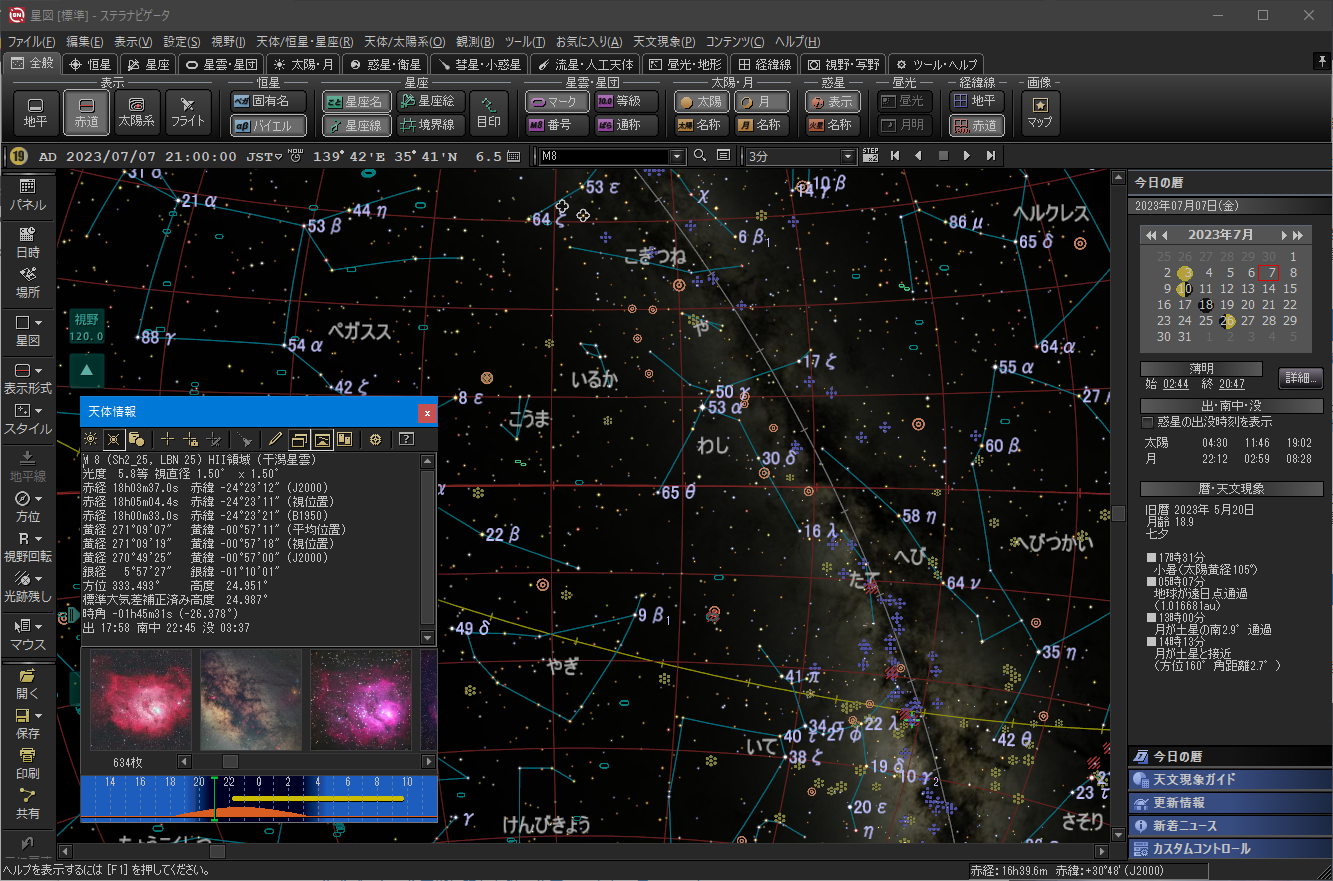Image resolution: width=1333 pixels, height=881 pixels.
Task: Switch to the 惑星・衛星 tab
Action: click(385, 64)
